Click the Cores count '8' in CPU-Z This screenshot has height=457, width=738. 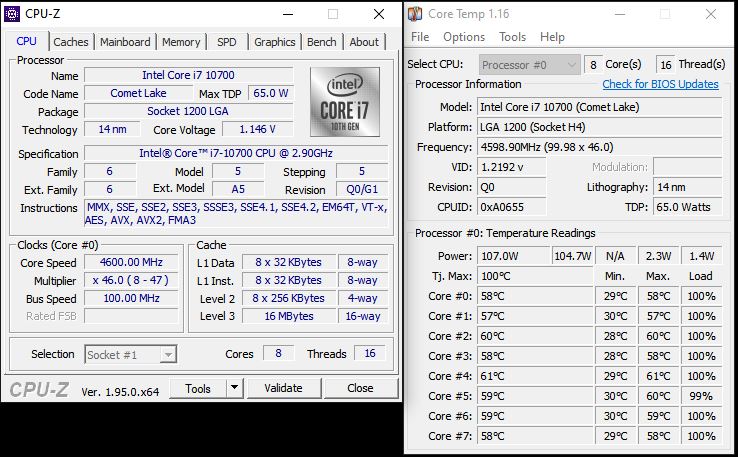[x=279, y=353]
